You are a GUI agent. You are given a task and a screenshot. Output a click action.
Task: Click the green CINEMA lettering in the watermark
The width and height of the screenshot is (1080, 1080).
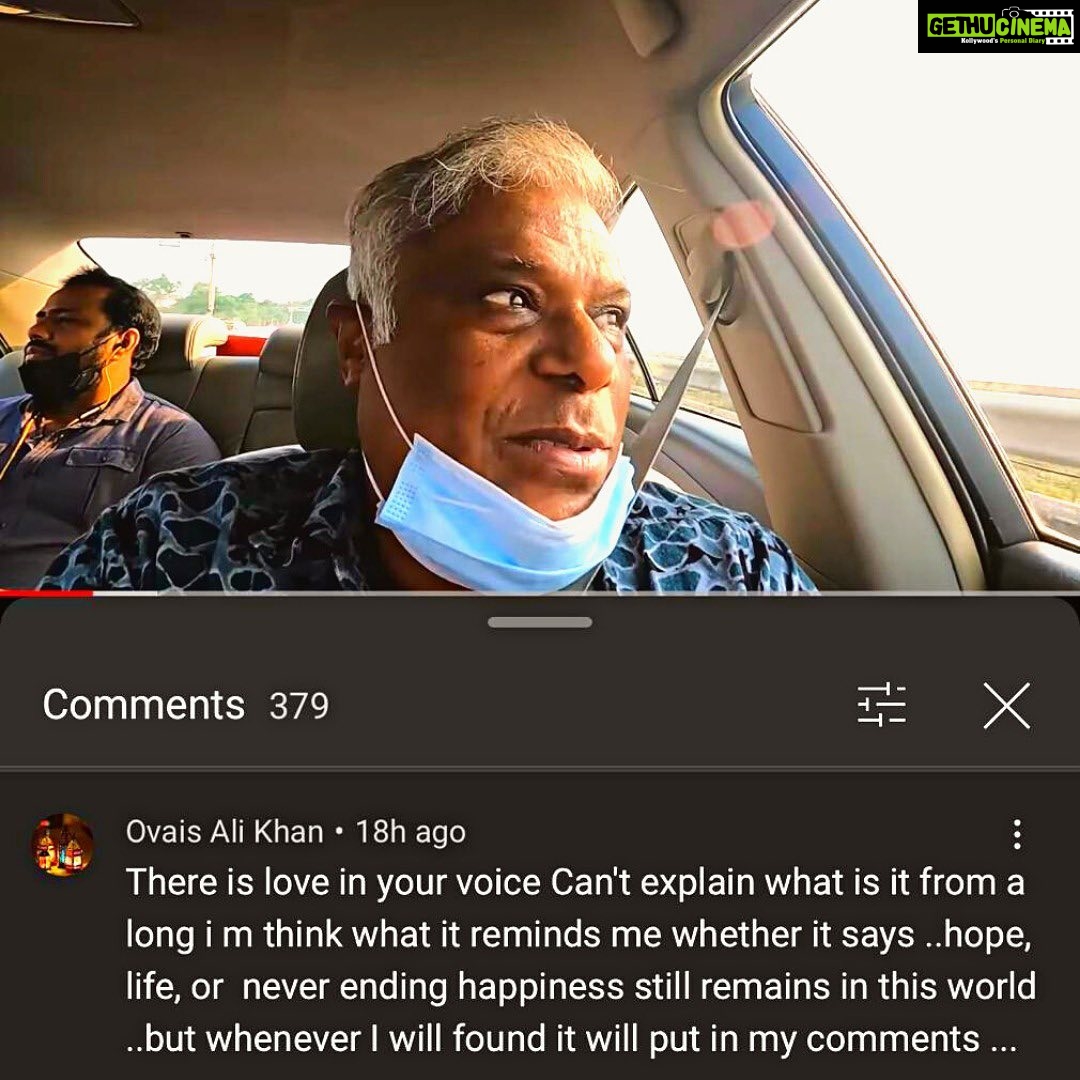(1036, 27)
